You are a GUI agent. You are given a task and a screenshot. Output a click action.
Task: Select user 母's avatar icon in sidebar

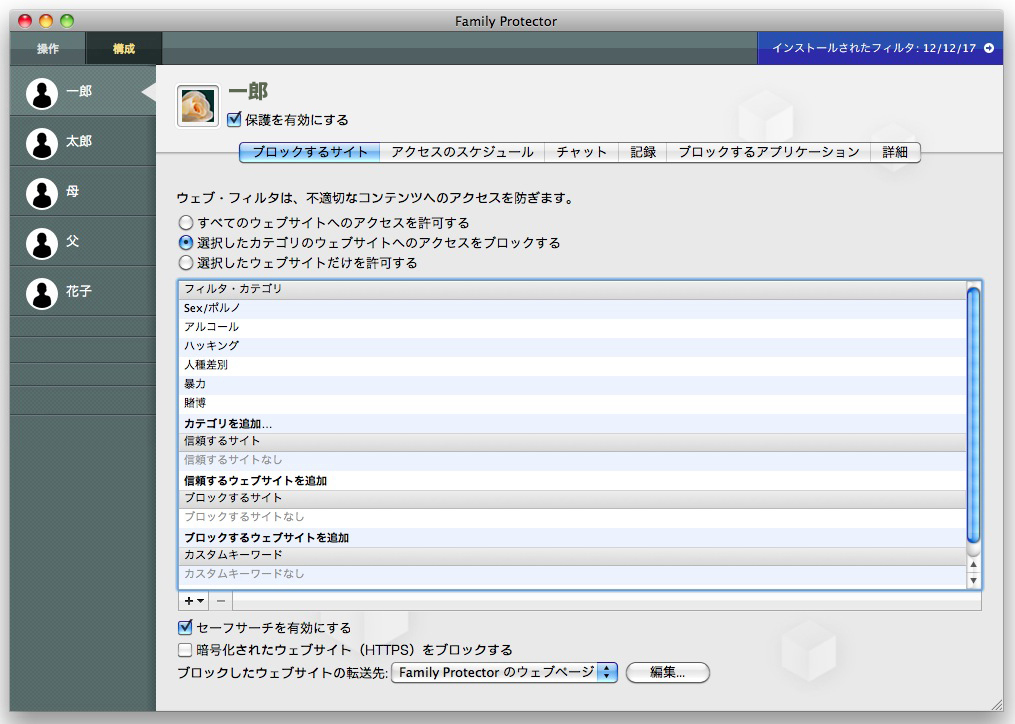42,193
